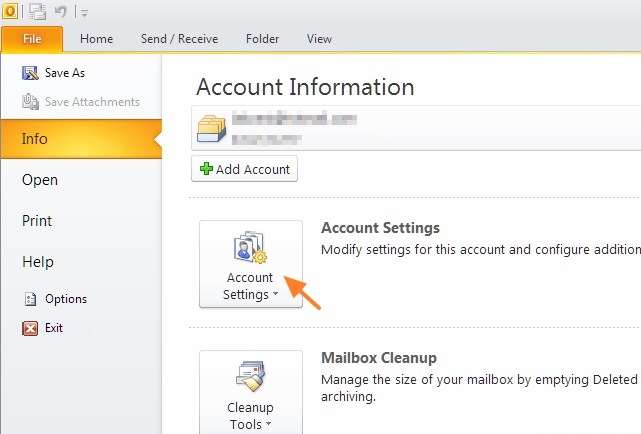The image size is (641, 434).
Task: Open the View ribbon tab
Action: 319,39
